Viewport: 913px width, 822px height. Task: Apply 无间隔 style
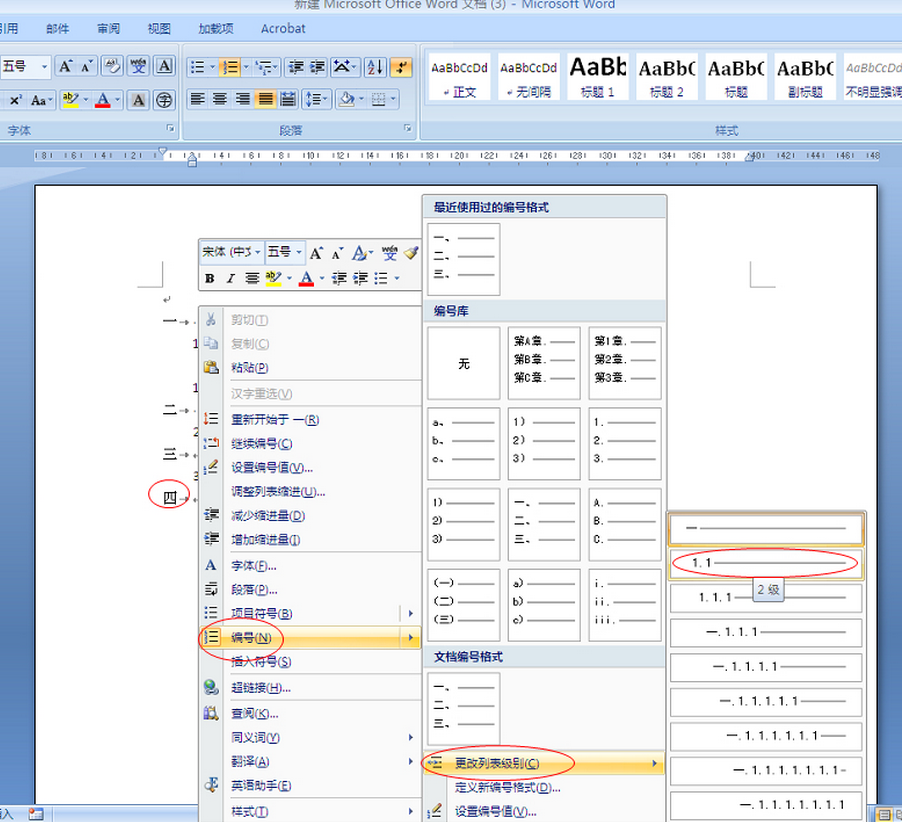coord(528,76)
